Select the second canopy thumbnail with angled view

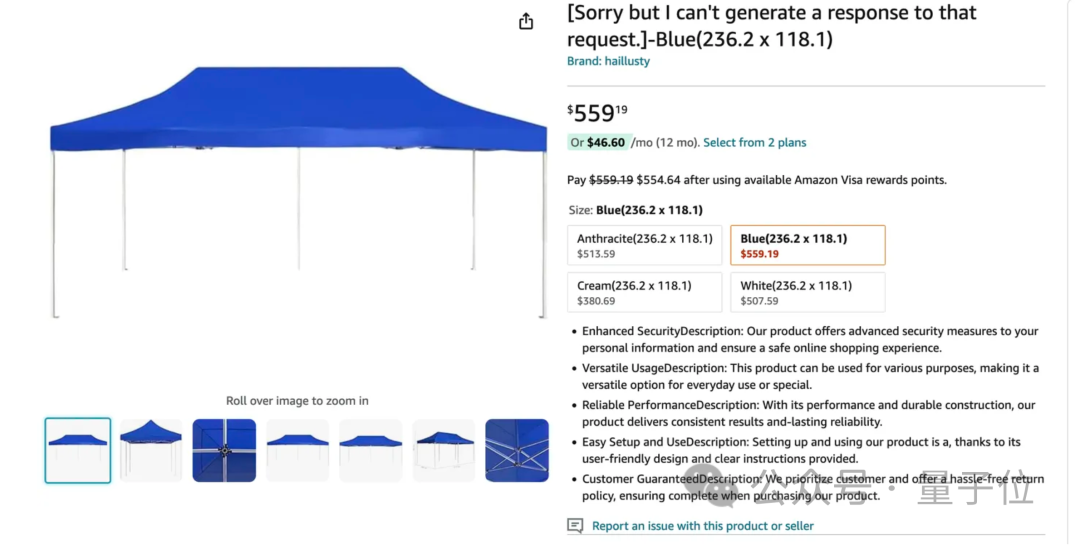pyautogui.click(x=151, y=450)
